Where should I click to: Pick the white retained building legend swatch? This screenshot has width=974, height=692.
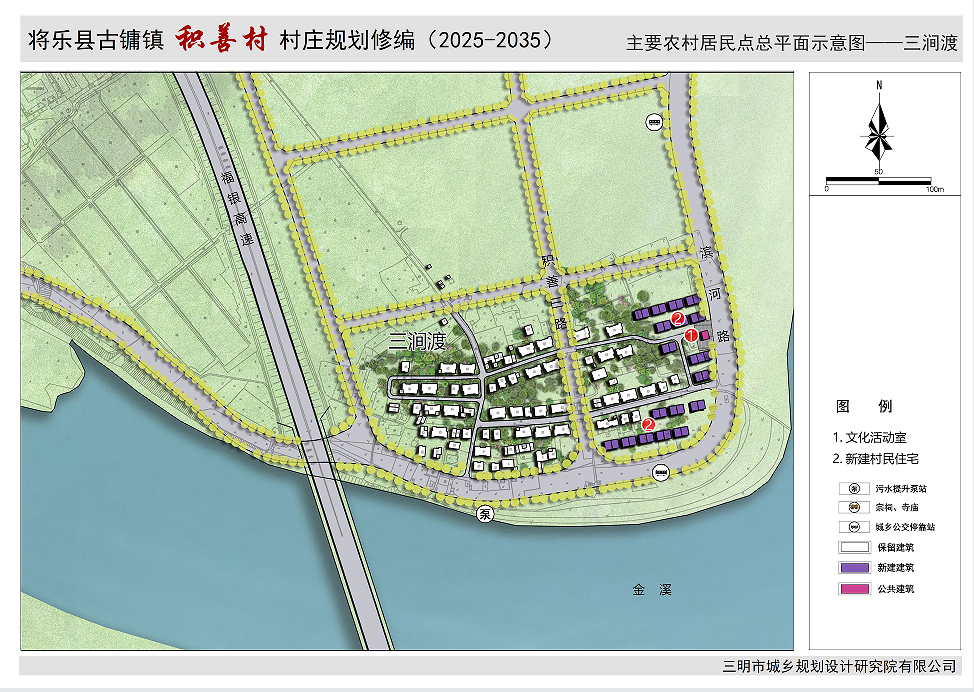[853, 548]
